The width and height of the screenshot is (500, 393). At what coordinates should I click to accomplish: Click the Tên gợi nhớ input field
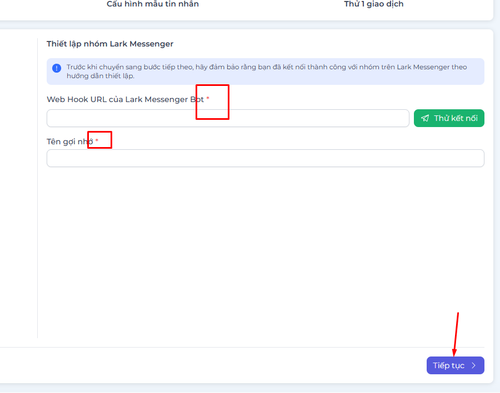click(x=265, y=158)
